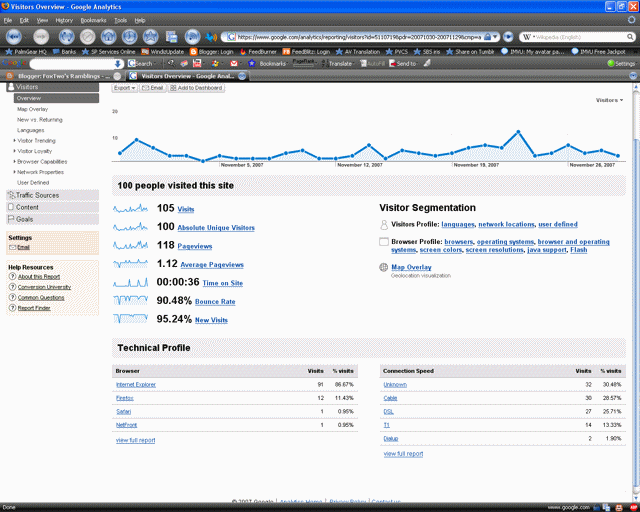Click the envelope icon under Settings
Screen dimensions: 640x512
click(12, 247)
